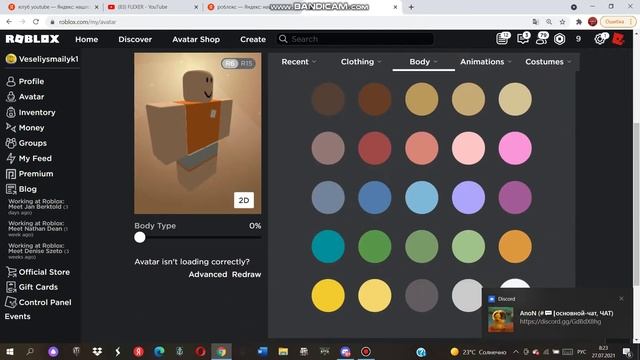Pick the teal skin color swatch
Viewport: 640px width, 360px height.
(x=328, y=247)
